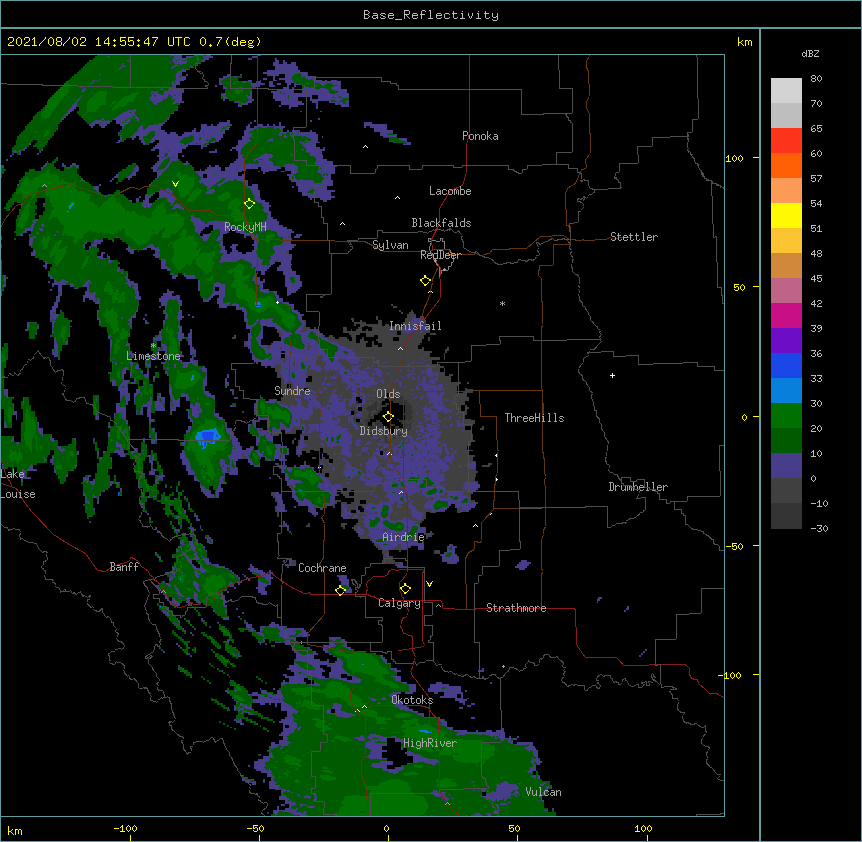Click the Sylvan label
Screen dimensions: 862x842
point(390,245)
